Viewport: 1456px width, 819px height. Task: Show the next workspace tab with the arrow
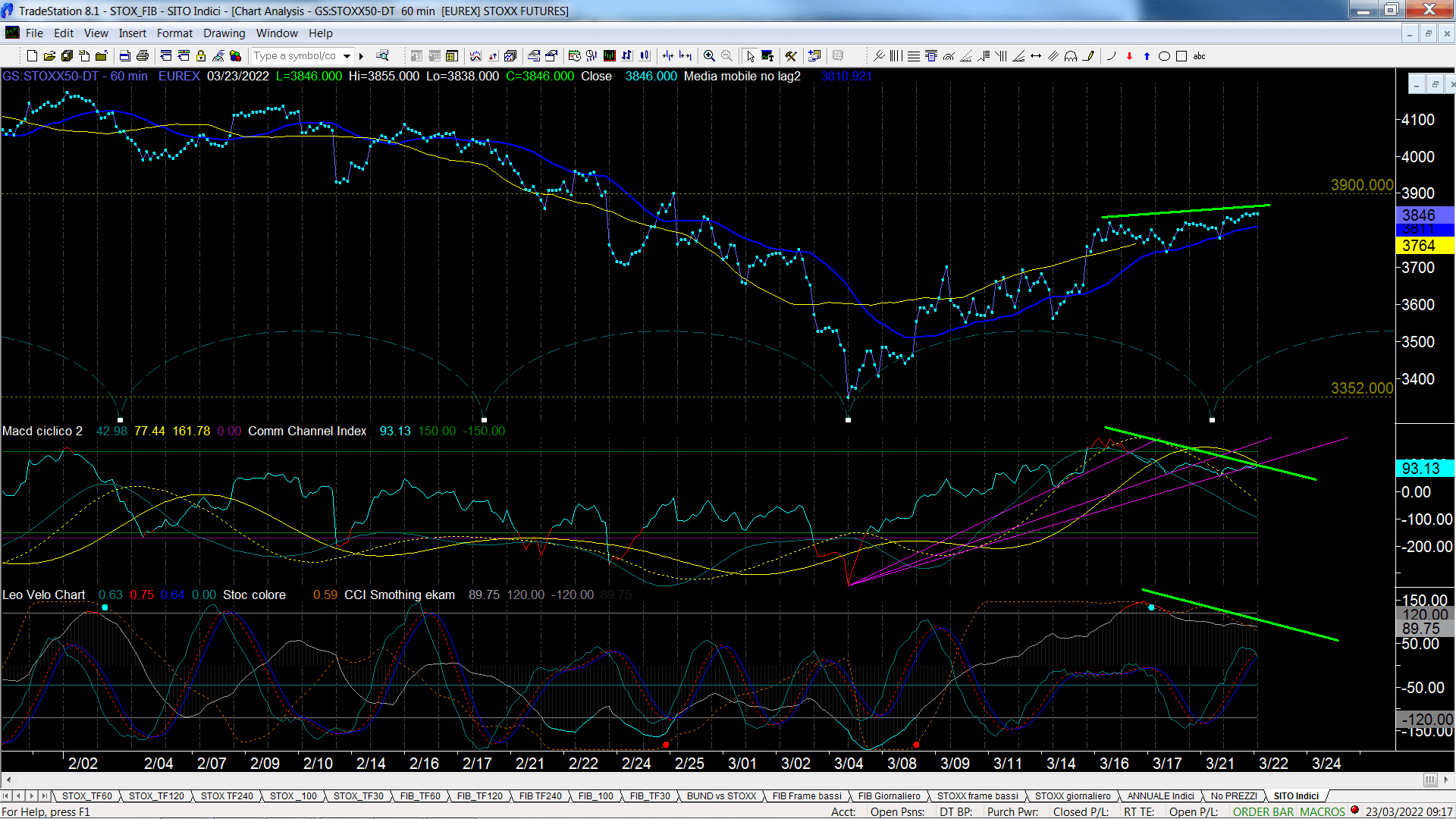[x=31, y=795]
